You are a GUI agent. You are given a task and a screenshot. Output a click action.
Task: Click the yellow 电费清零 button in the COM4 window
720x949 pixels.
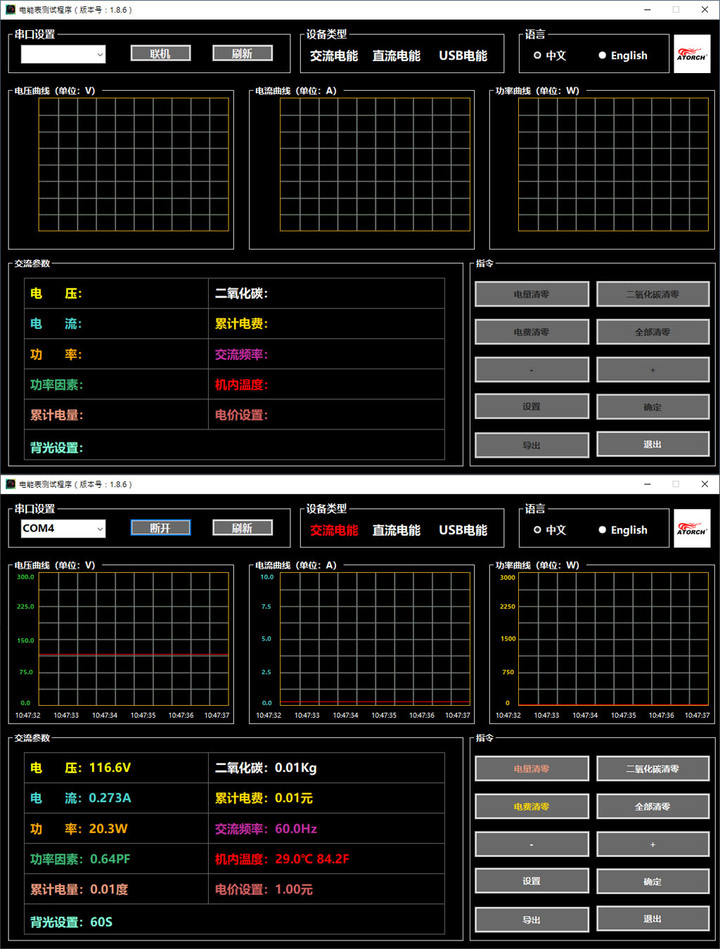[x=531, y=807]
